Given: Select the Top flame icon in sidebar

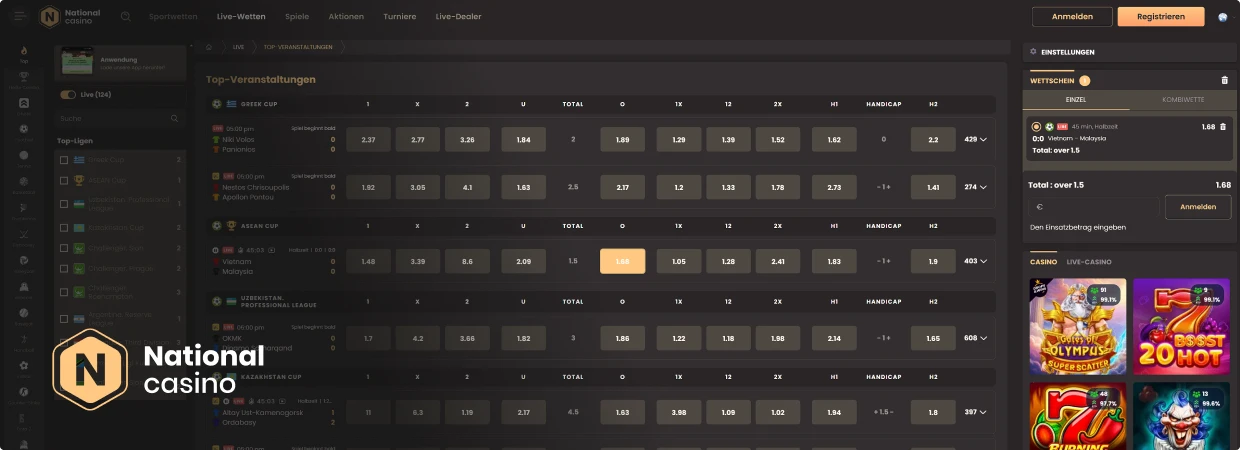Looking at the screenshot, I should [x=24, y=53].
